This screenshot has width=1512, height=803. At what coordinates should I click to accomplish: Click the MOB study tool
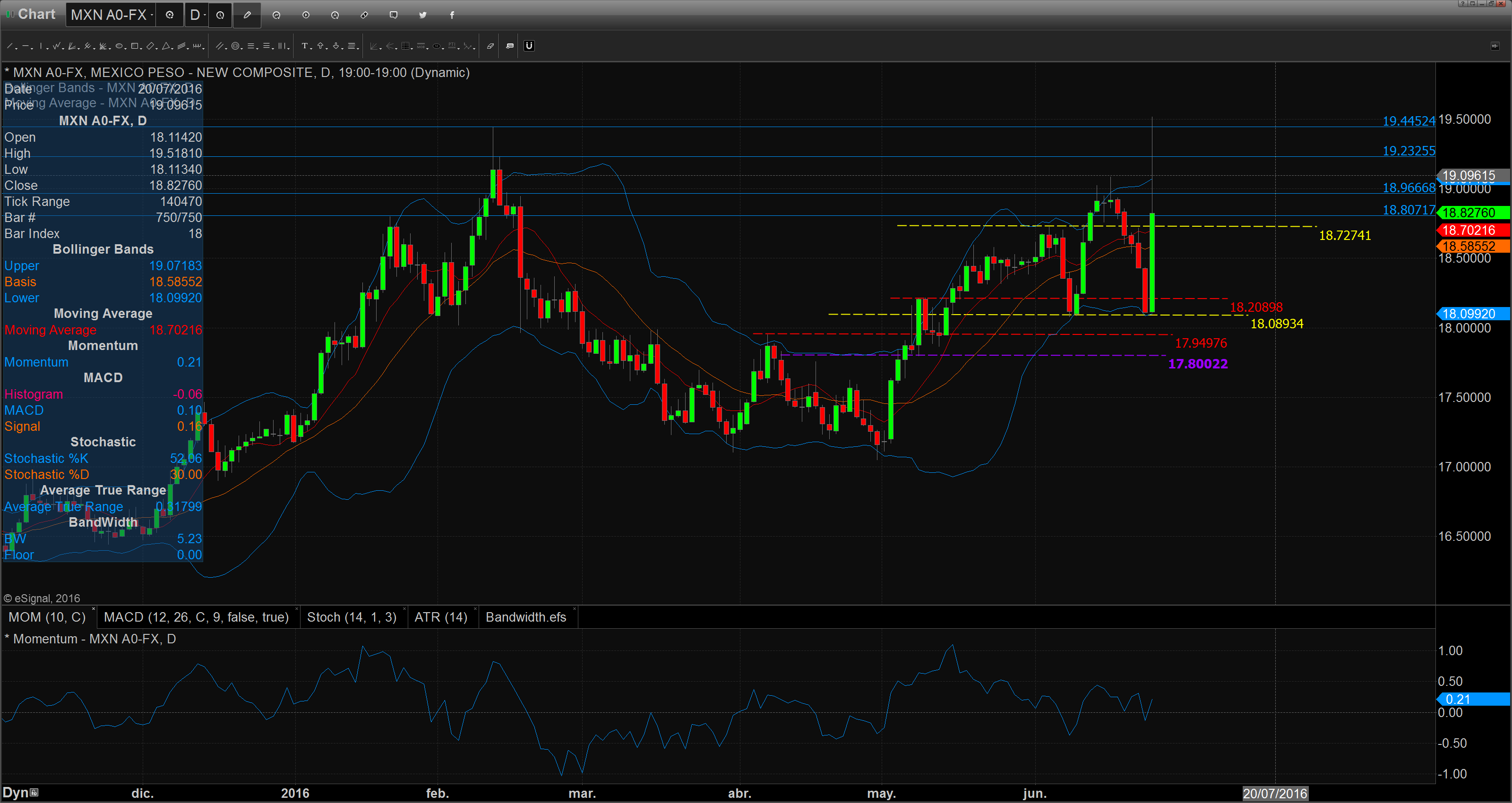(x=421, y=46)
